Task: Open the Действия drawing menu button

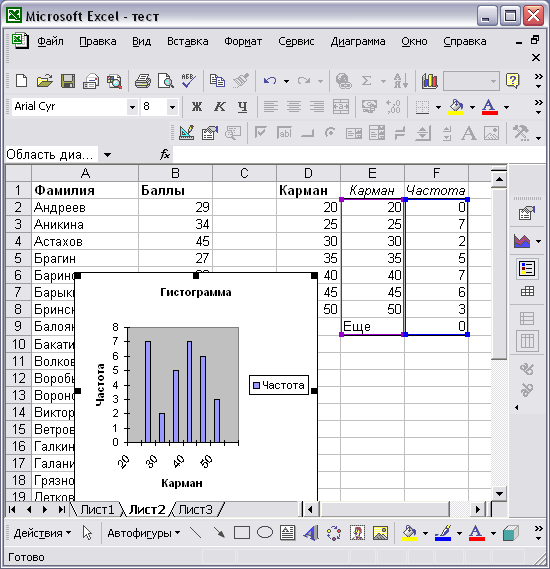Action: click(x=42, y=533)
